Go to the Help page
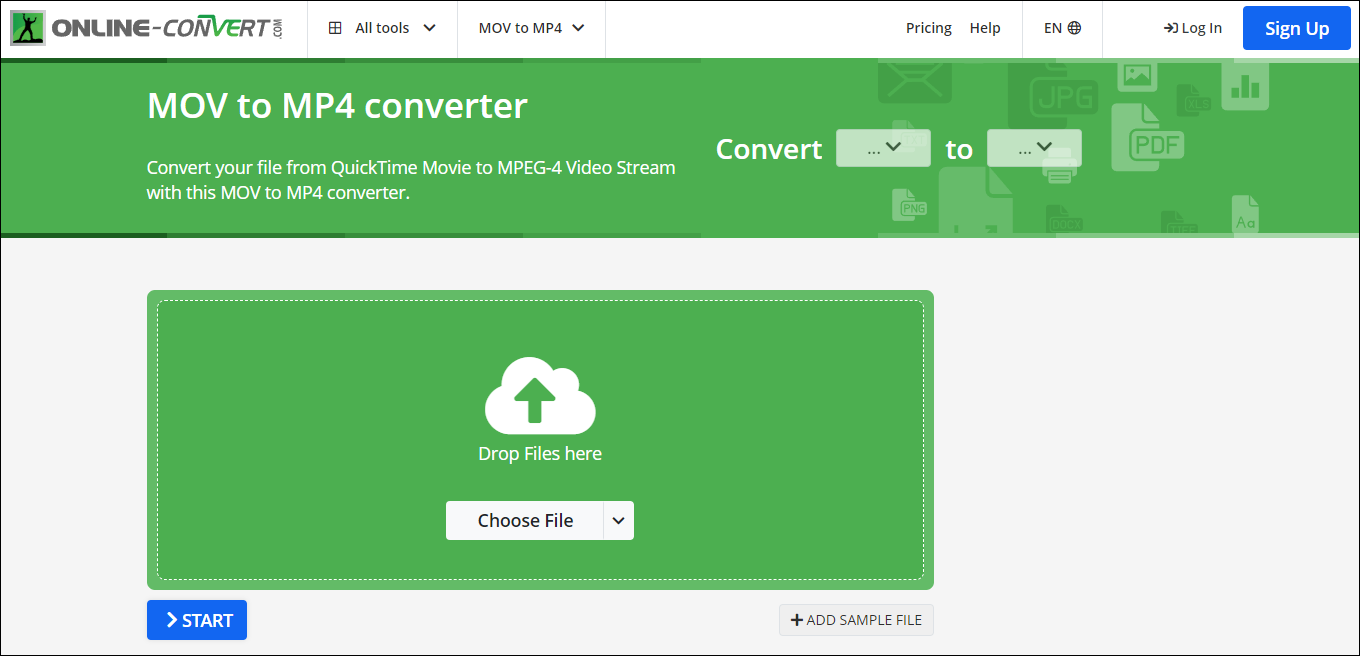The height and width of the screenshot is (656, 1360). click(985, 28)
